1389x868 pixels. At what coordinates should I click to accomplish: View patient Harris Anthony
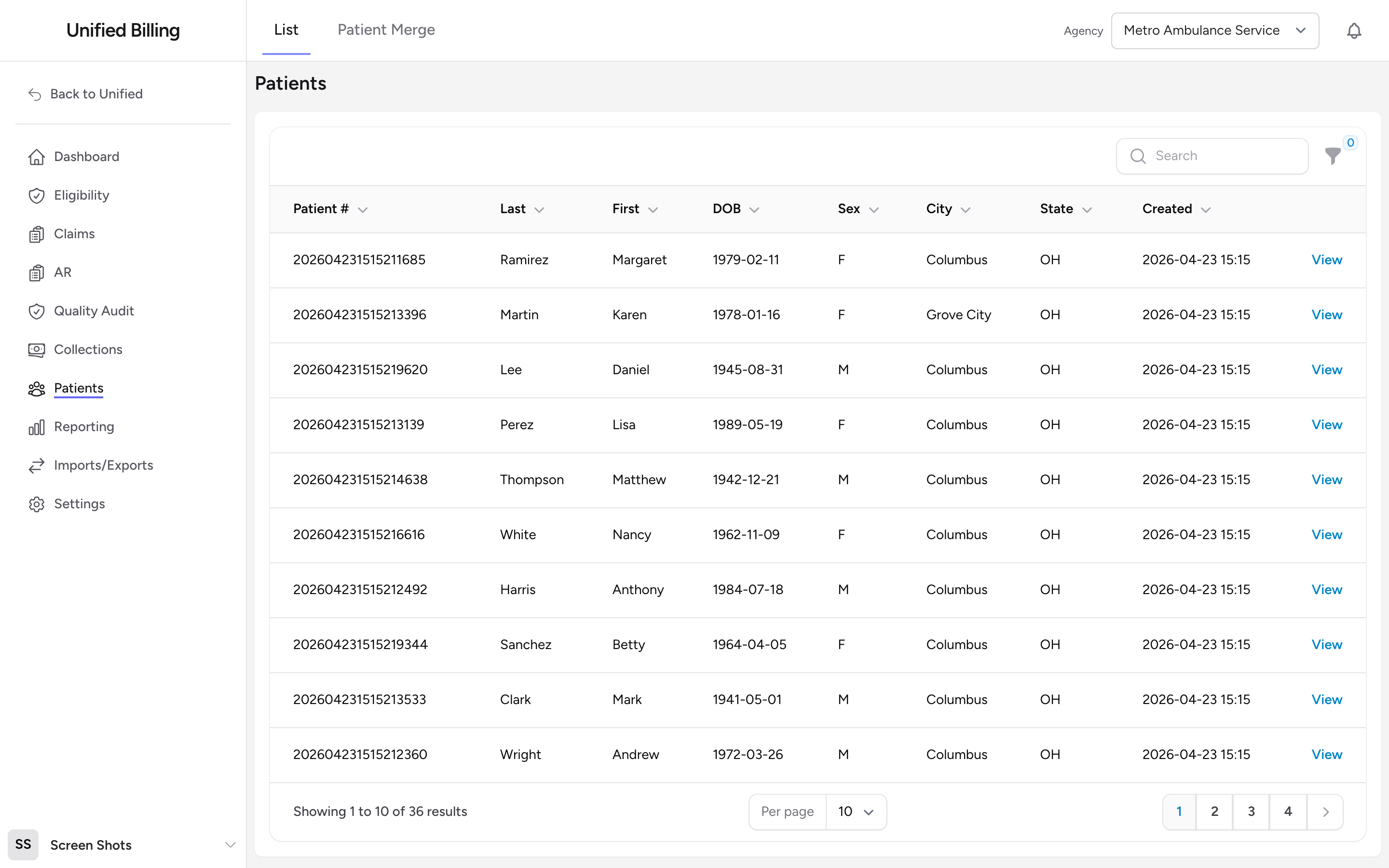pyautogui.click(x=1326, y=590)
